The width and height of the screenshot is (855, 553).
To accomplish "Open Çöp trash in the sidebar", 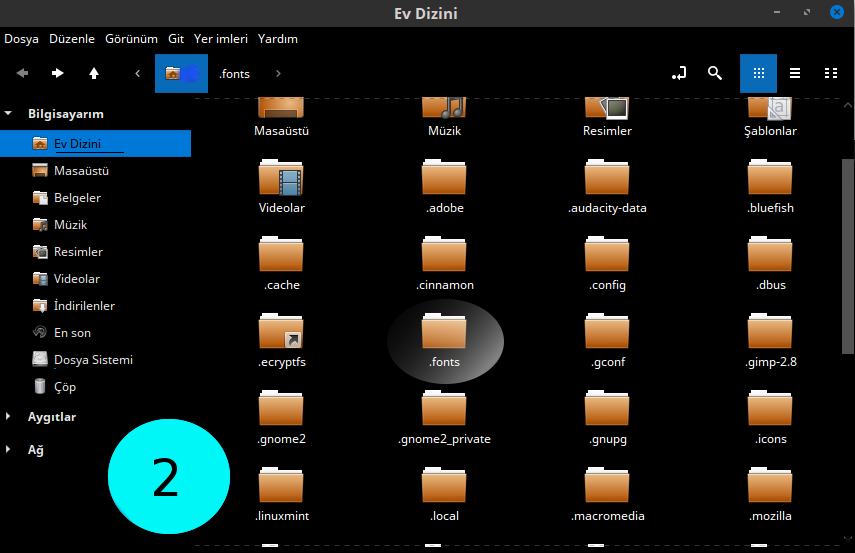I will coord(95,387).
